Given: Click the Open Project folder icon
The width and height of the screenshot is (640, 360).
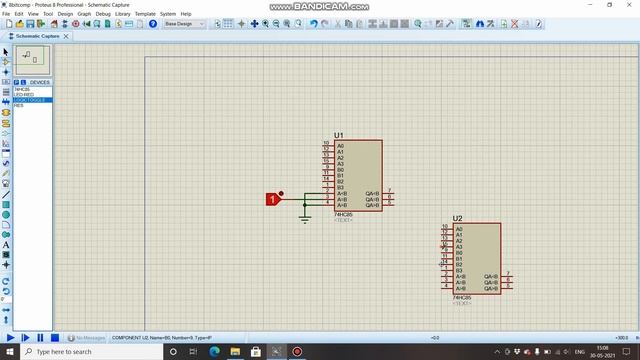Looking at the screenshot, I should click(x=20, y=24).
